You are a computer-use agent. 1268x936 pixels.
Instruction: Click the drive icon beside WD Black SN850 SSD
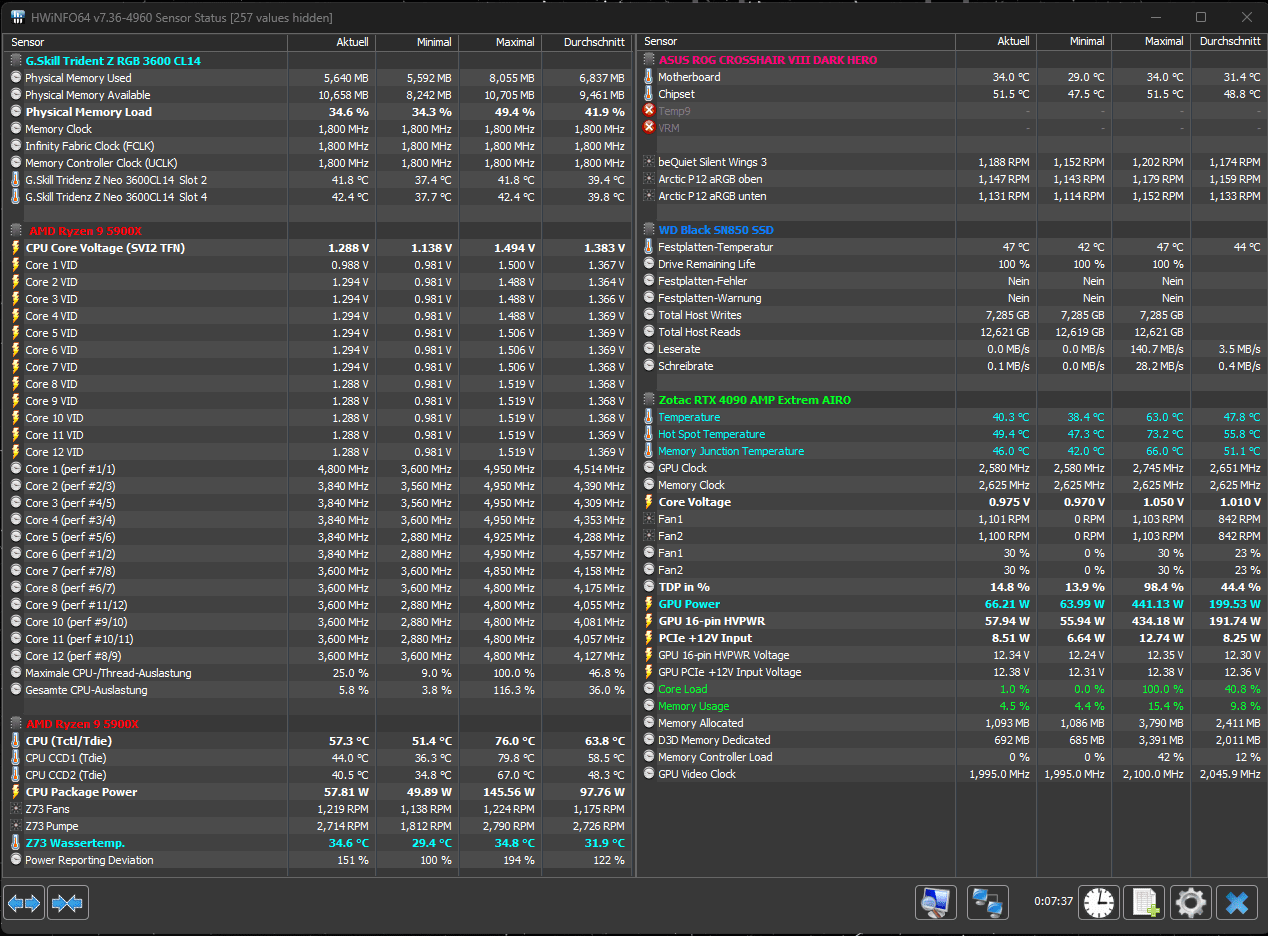pos(649,230)
